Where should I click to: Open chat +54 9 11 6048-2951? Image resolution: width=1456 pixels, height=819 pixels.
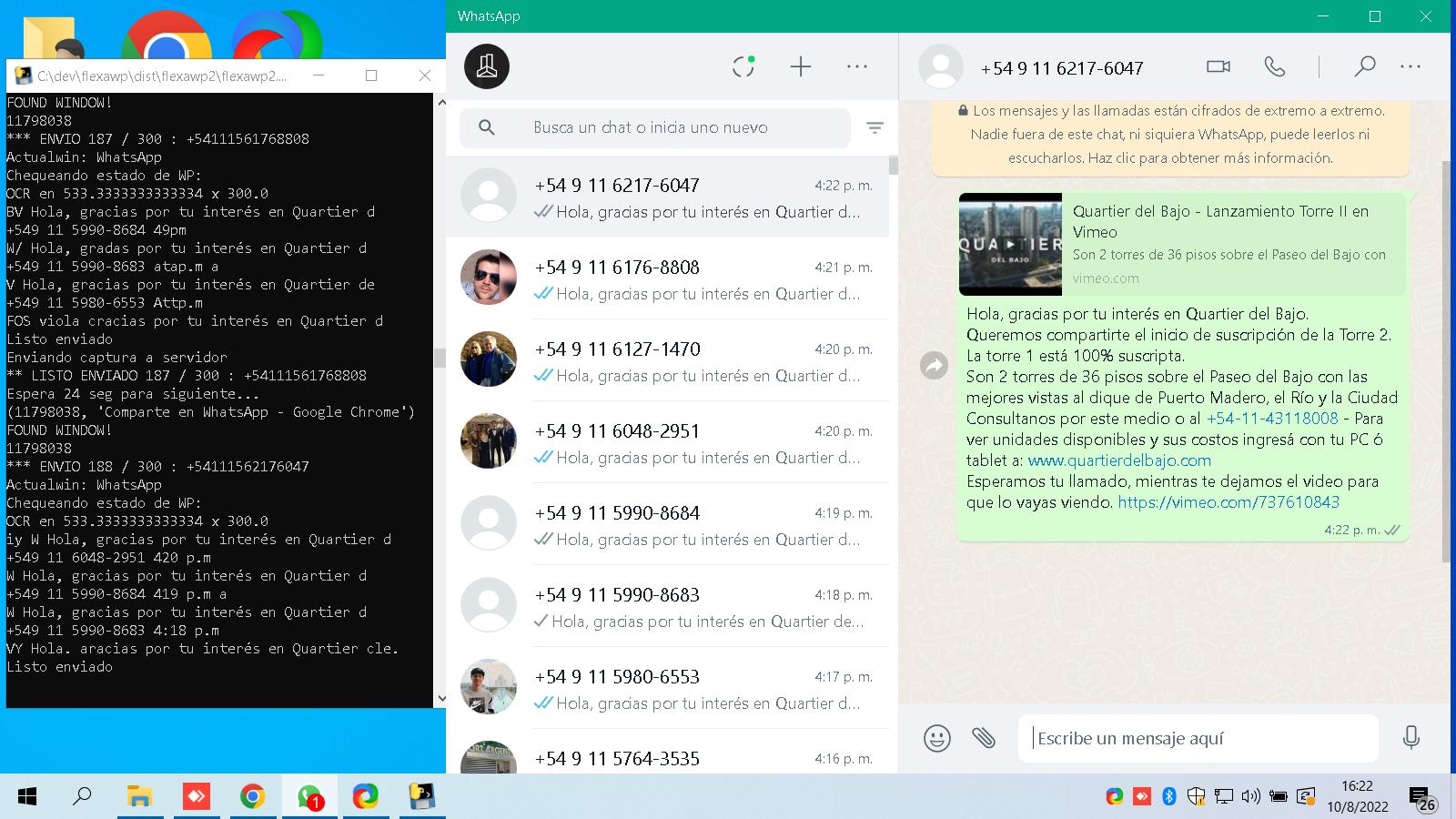tap(667, 442)
